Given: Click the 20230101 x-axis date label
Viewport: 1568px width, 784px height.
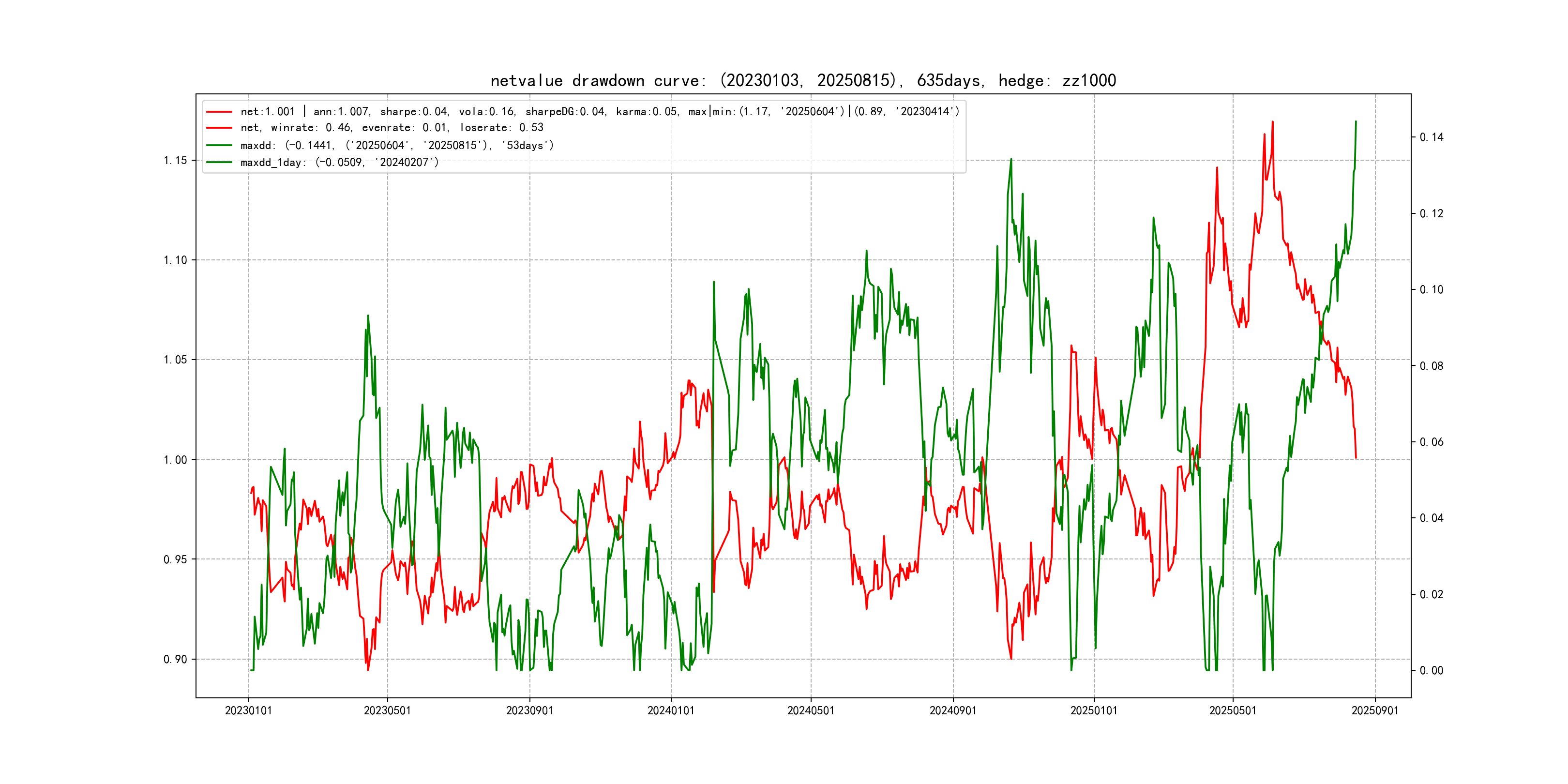Looking at the screenshot, I should coord(248,711).
